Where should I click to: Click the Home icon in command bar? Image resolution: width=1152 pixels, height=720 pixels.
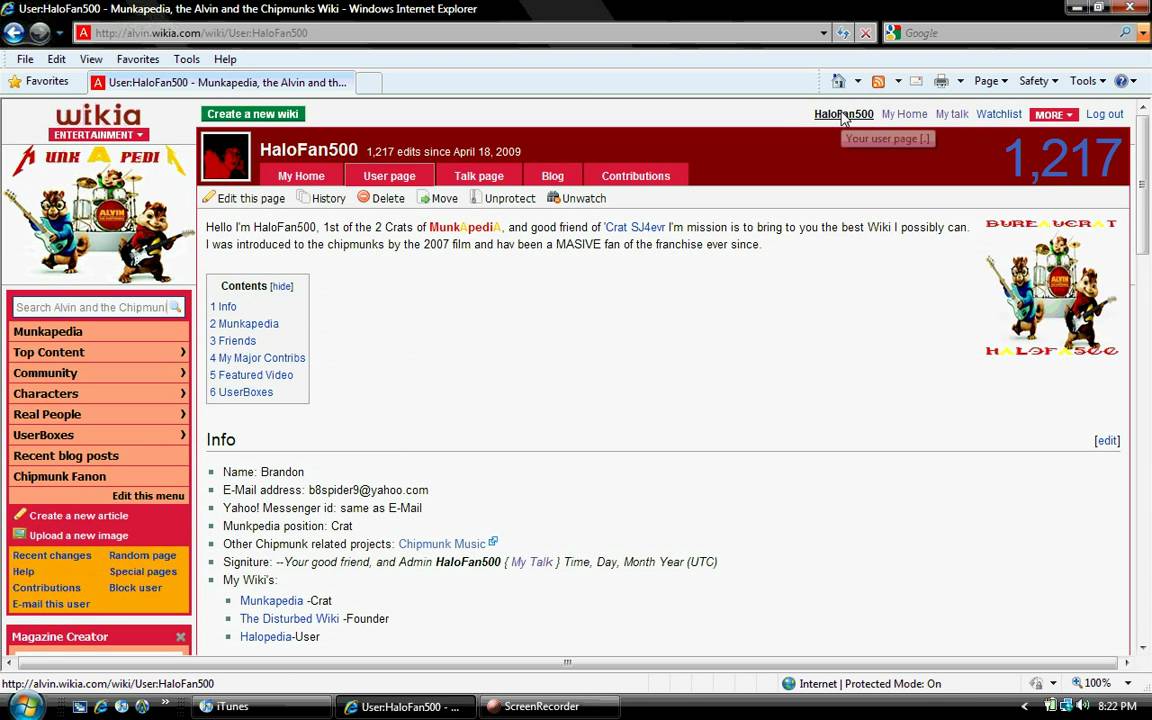pos(838,81)
